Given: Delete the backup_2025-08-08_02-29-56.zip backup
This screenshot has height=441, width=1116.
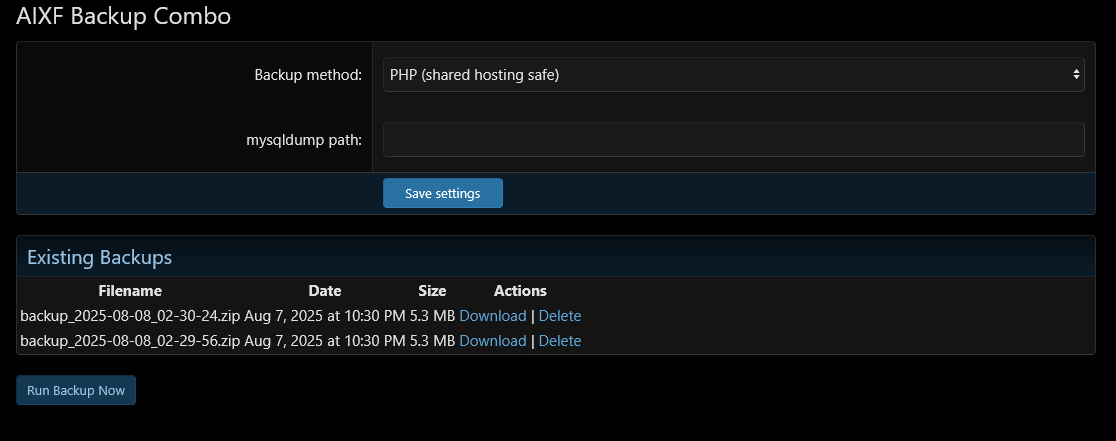Looking at the screenshot, I should 560,341.
